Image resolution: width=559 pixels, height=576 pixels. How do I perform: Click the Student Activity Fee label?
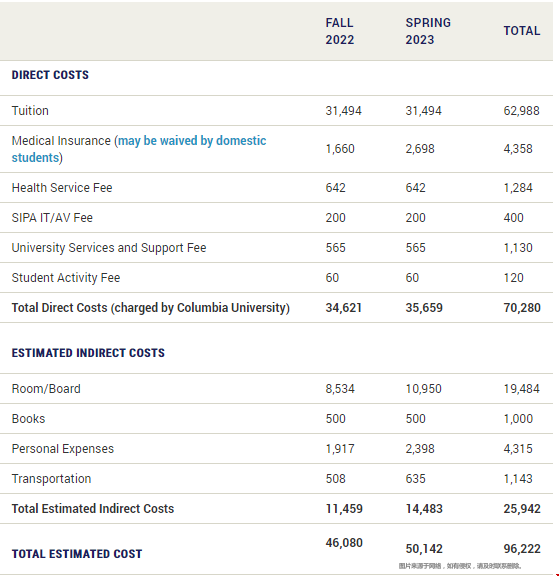pyautogui.click(x=66, y=278)
